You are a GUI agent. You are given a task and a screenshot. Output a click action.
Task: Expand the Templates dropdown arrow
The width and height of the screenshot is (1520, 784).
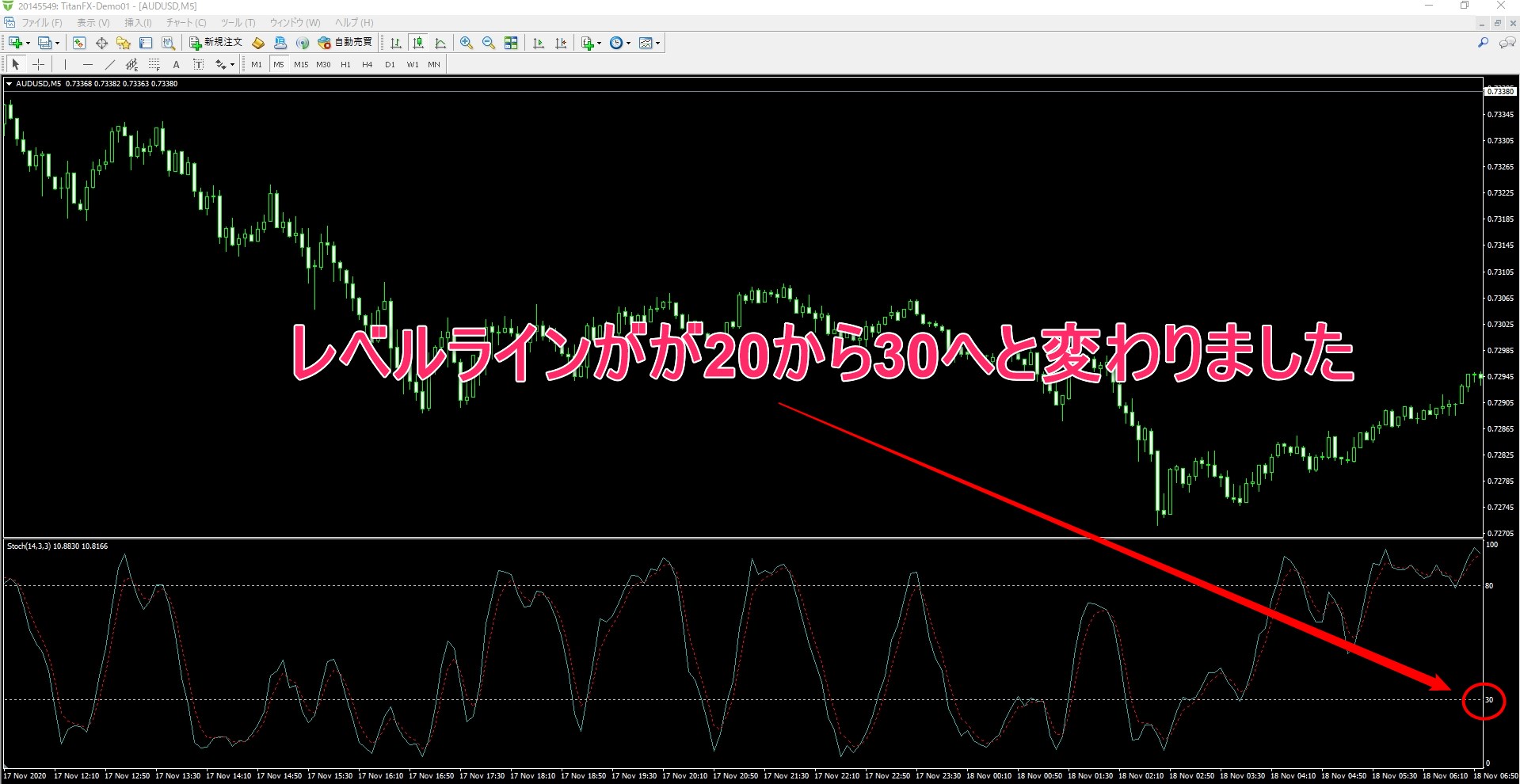tap(657, 44)
